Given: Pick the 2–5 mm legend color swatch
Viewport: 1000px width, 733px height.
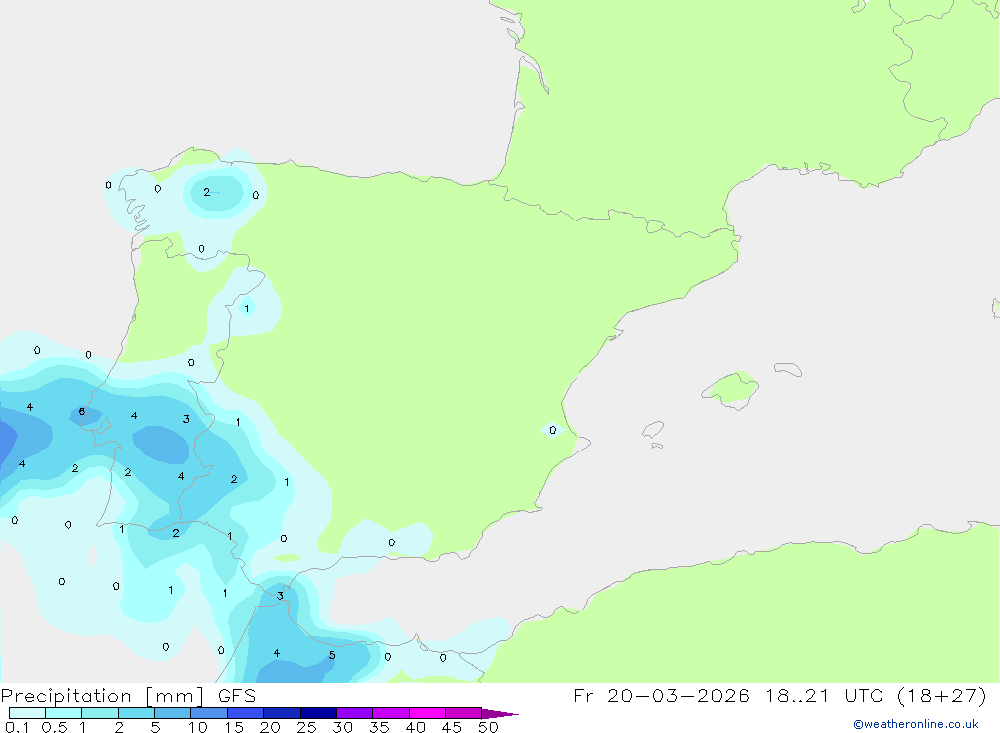Looking at the screenshot, I should 136,713.
